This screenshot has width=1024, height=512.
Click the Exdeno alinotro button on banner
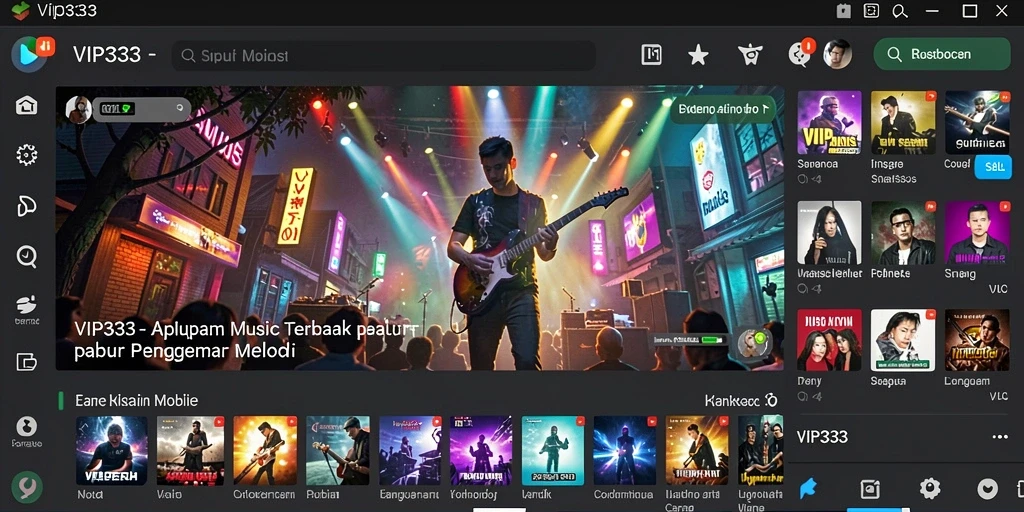[723, 109]
